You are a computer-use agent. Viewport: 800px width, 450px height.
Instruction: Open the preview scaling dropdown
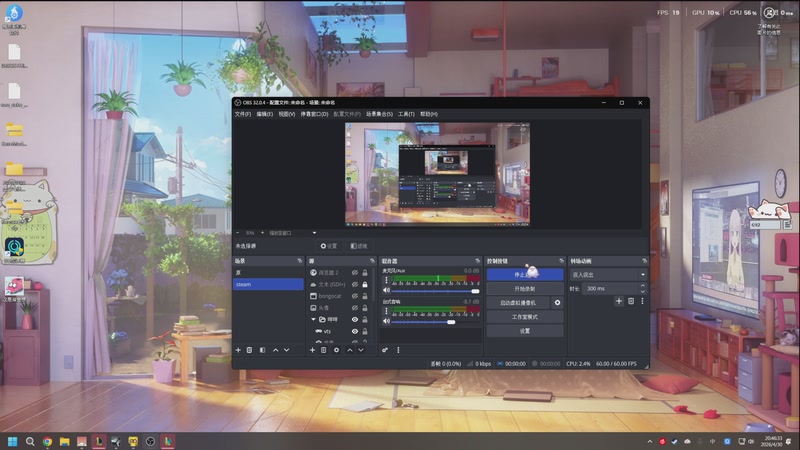293,233
